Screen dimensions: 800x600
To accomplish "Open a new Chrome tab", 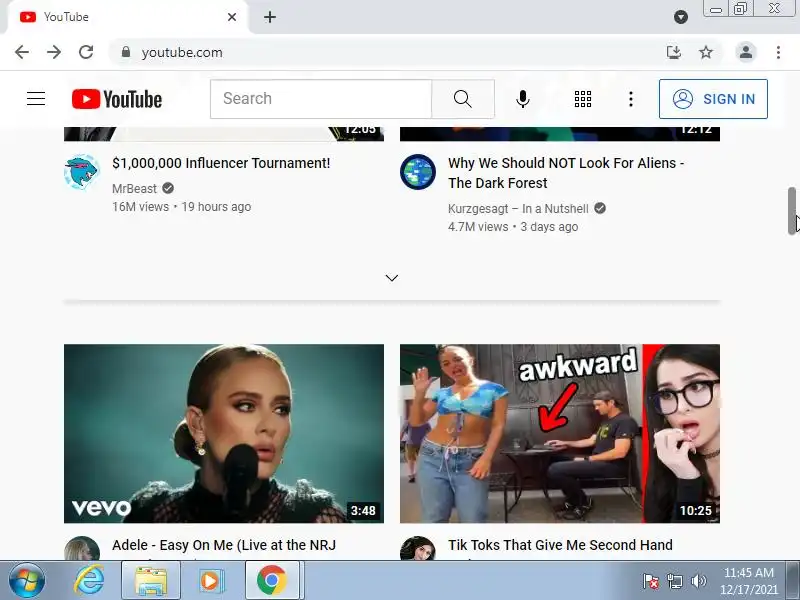I will (270, 17).
